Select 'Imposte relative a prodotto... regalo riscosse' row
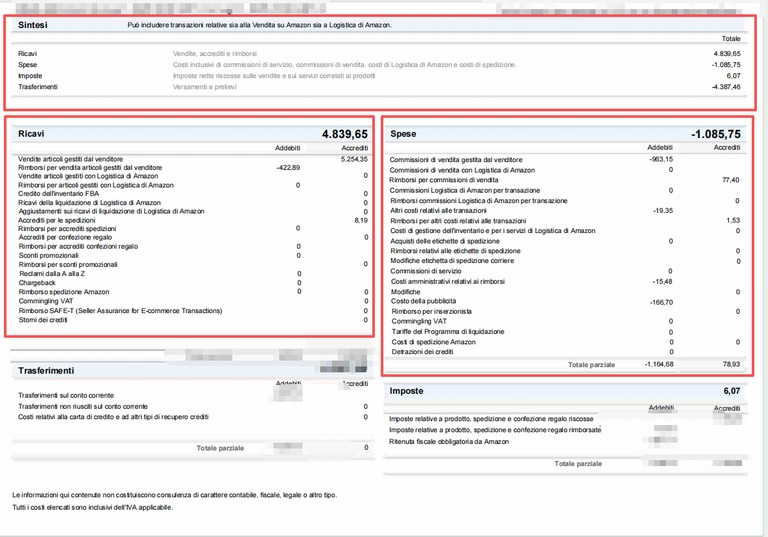This screenshot has width=768, height=537. click(x=566, y=419)
